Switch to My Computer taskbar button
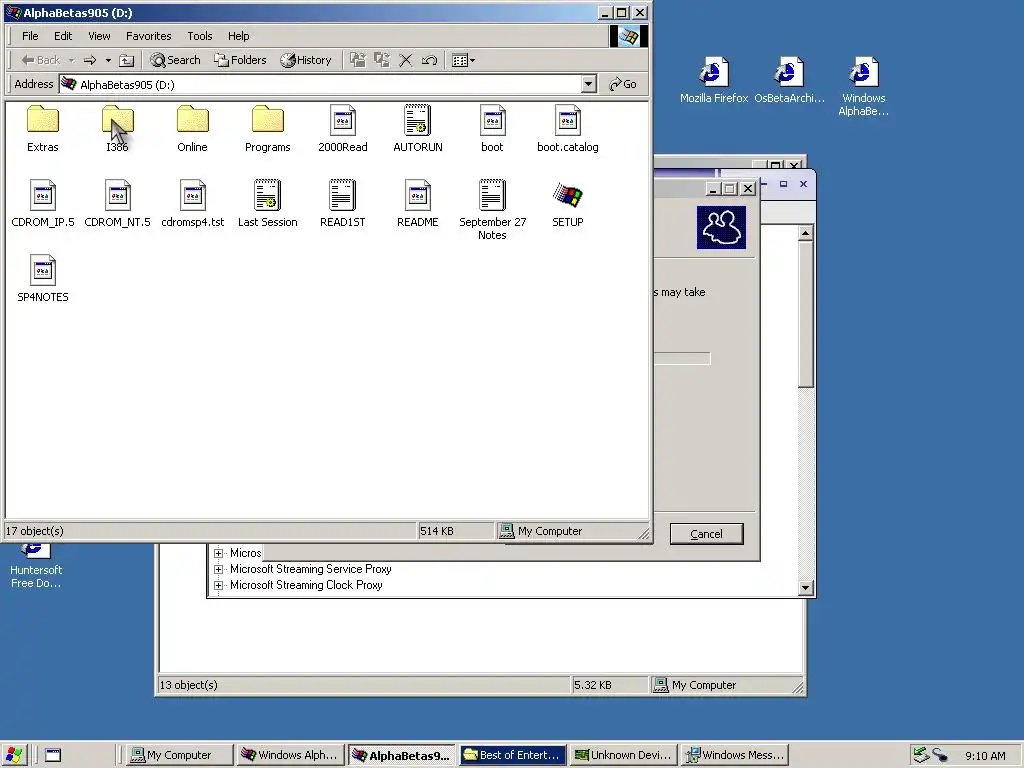1024x768 pixels. point(180,755)
